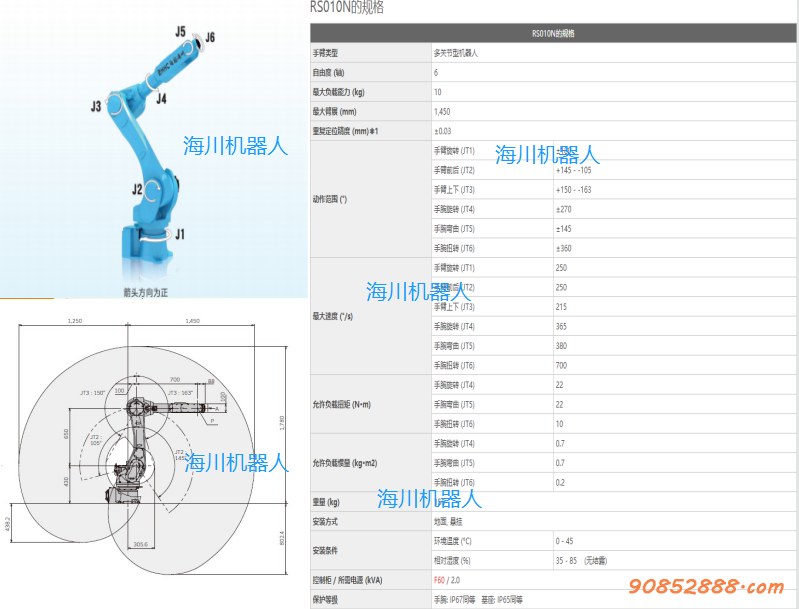Click the J5 axis label on robot
This screenshot has height=609, width=799.
click(x=180, y=32)
